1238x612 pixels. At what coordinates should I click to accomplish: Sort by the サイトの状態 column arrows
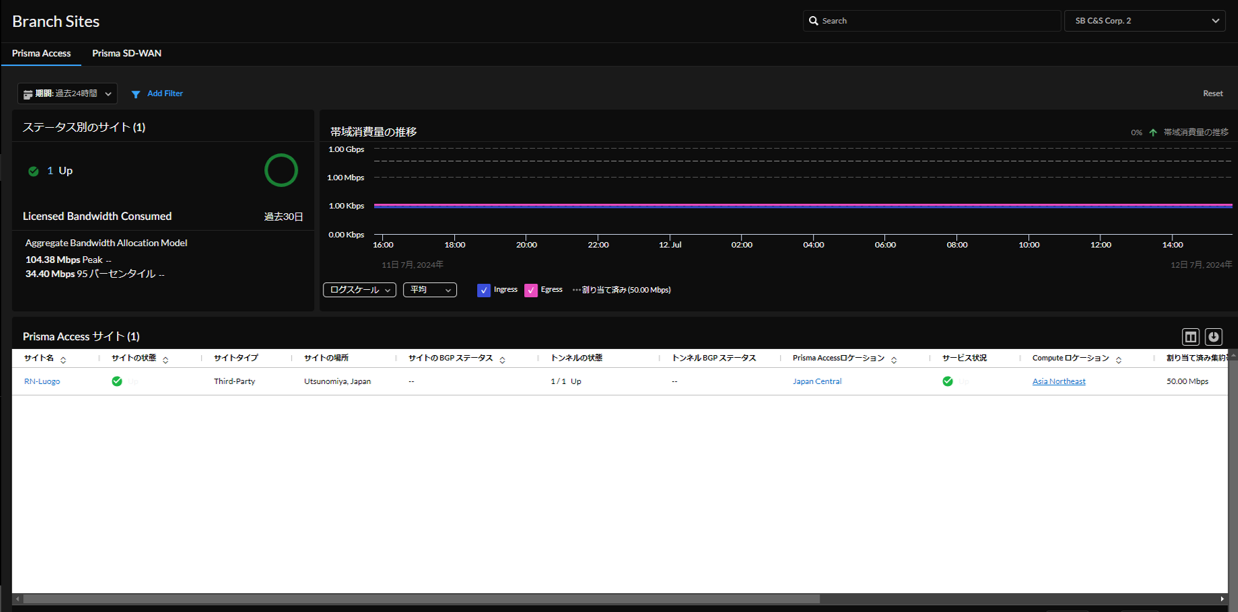[x=166, y=359]
